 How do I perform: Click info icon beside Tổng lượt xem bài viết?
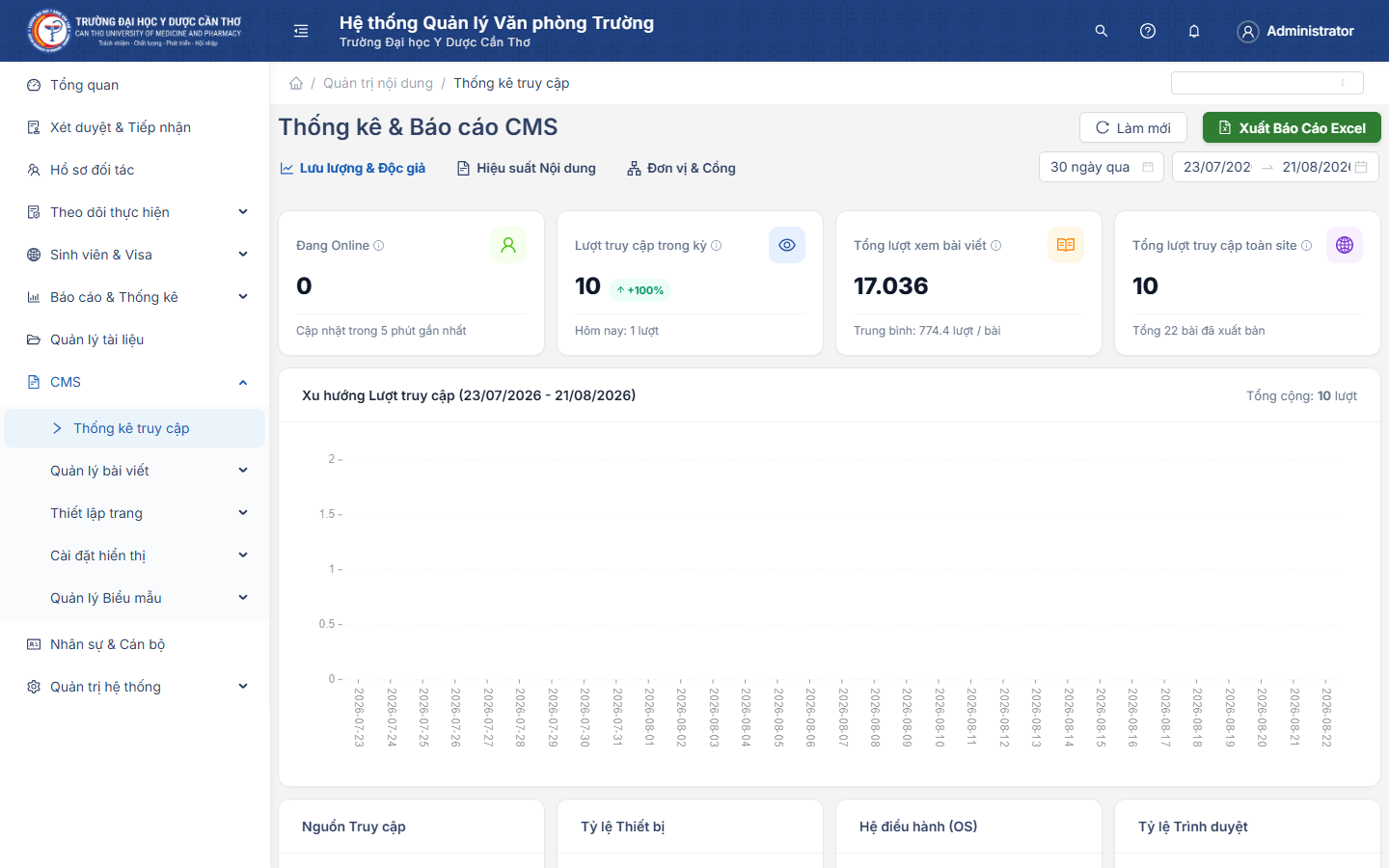pyautogui.click(x=996, y=246)
